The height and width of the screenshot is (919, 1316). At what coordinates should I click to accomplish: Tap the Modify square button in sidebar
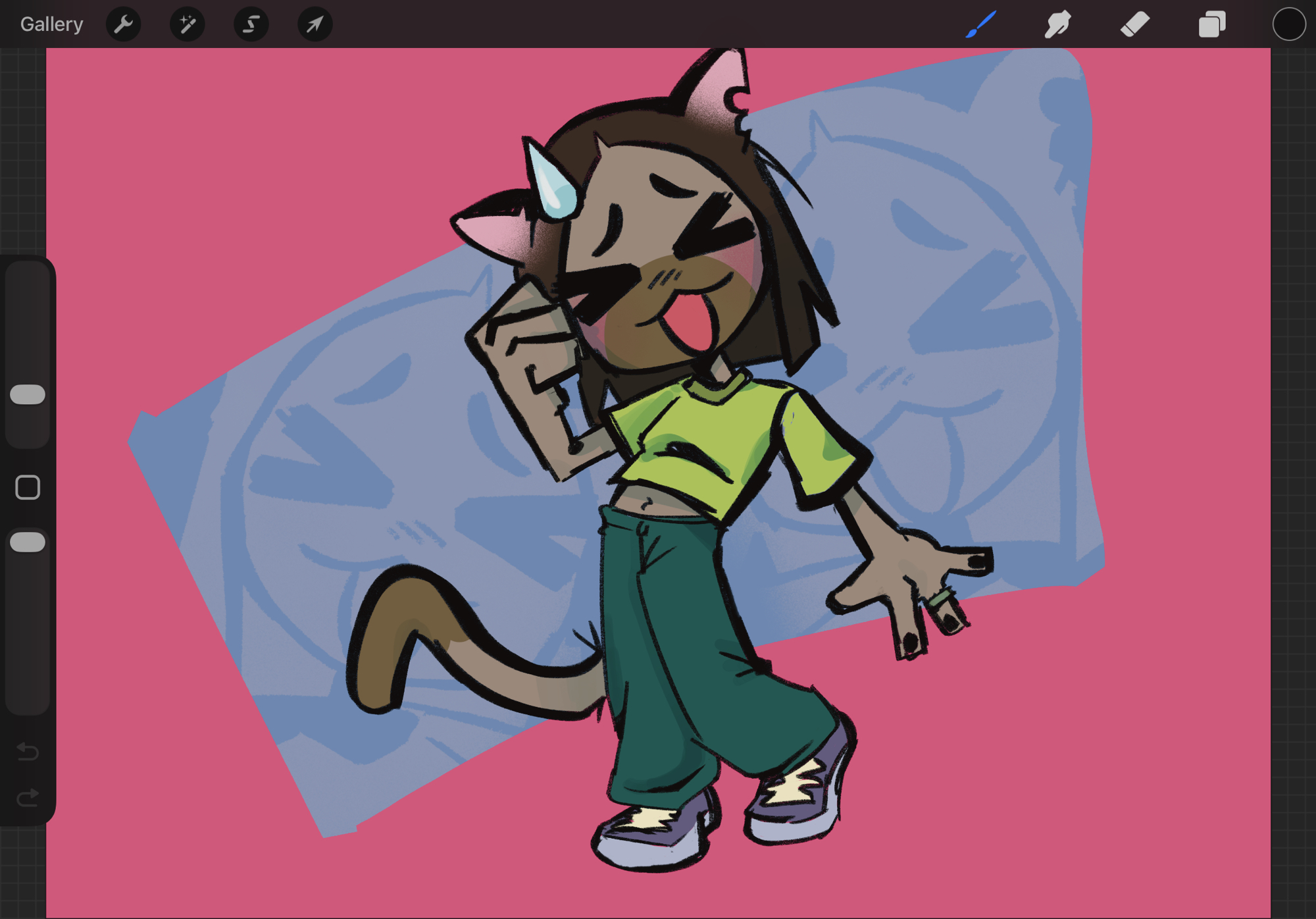pos(28,488)
